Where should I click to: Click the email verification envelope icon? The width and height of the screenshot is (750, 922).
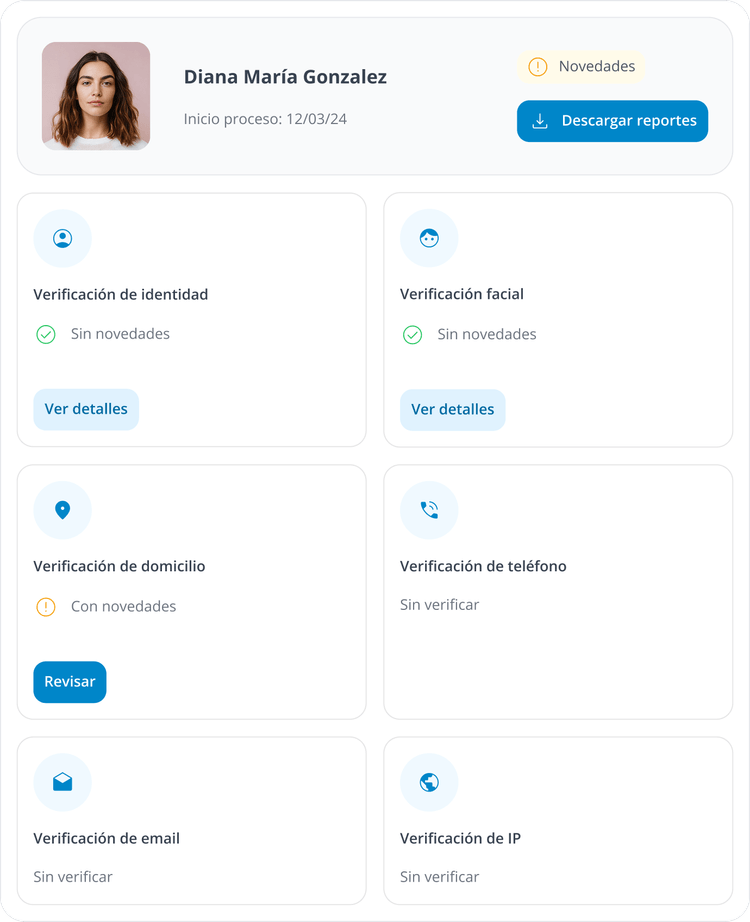pyautogui.click(x=62, y=782)
